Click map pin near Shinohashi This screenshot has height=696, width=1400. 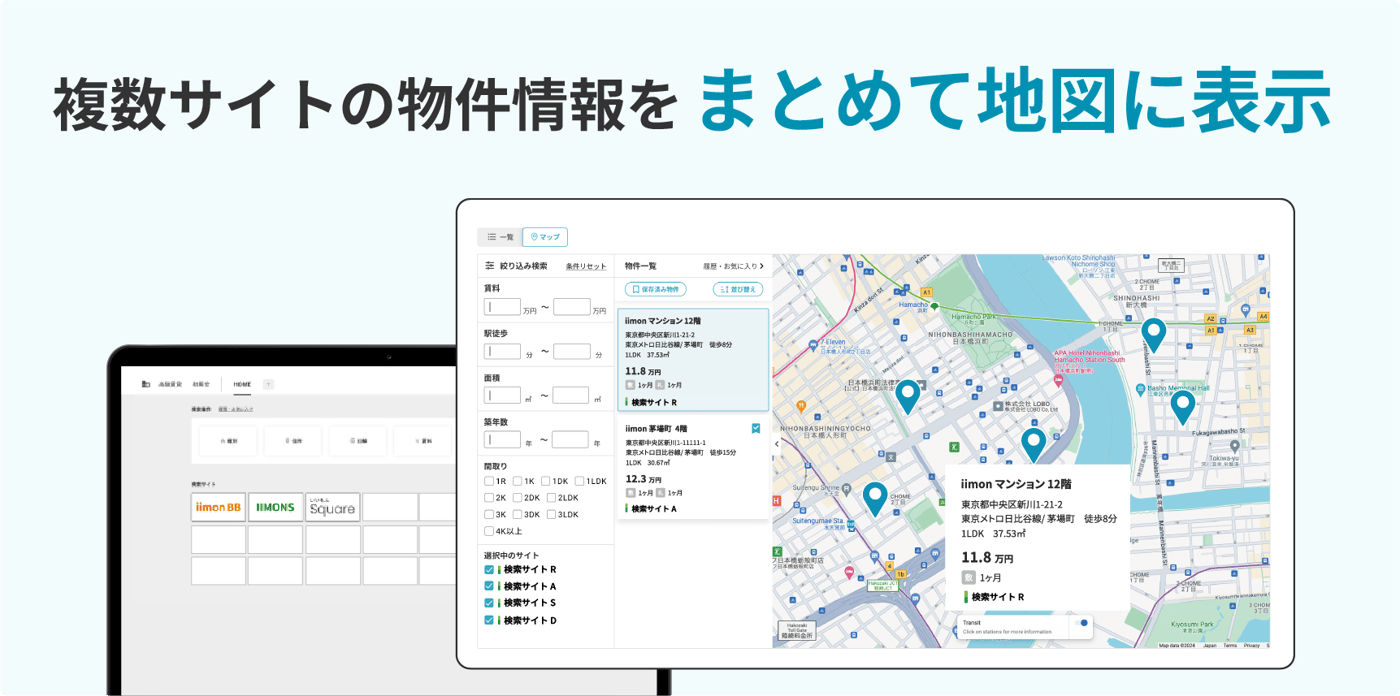point(1154,335)
